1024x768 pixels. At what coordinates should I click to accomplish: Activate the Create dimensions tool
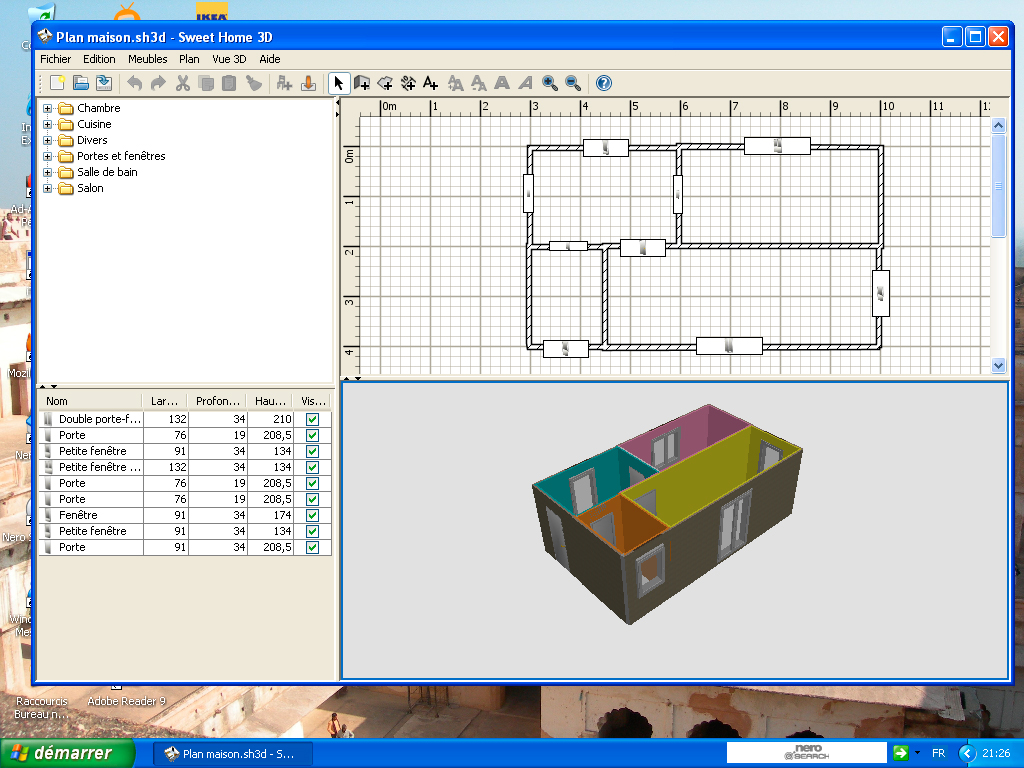click(408, 83)
